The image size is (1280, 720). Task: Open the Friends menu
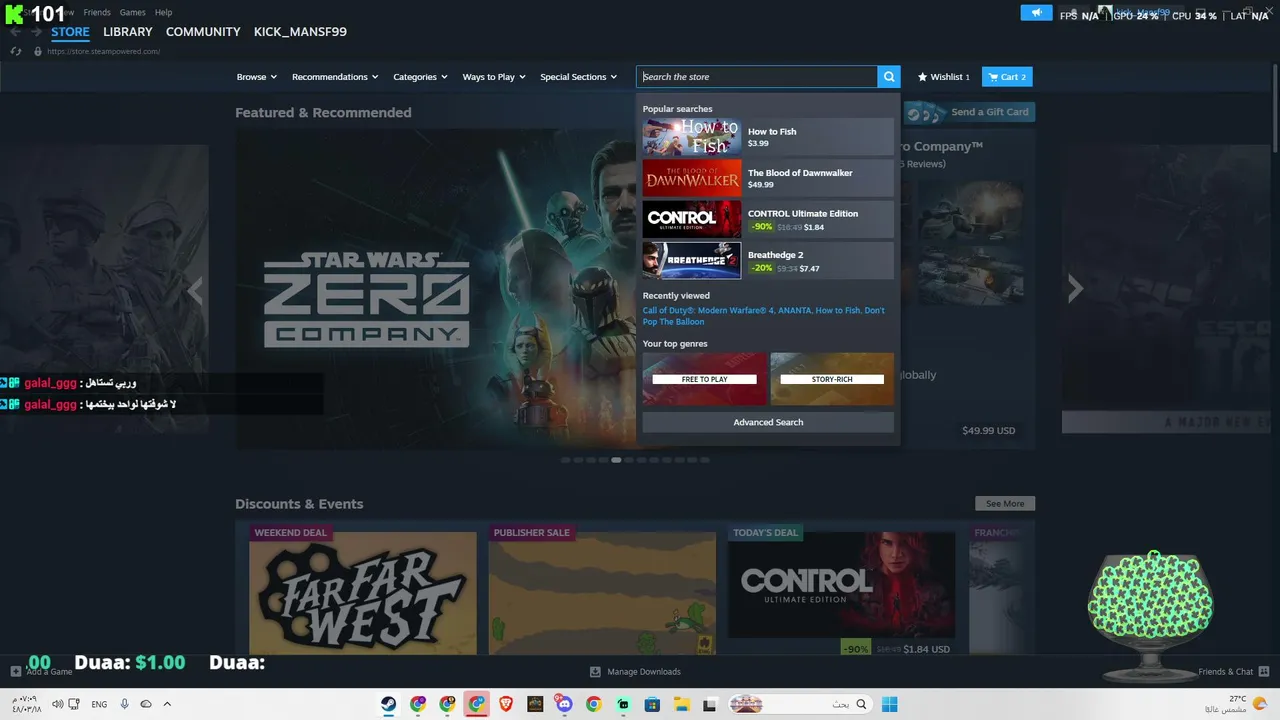[97, 12]
